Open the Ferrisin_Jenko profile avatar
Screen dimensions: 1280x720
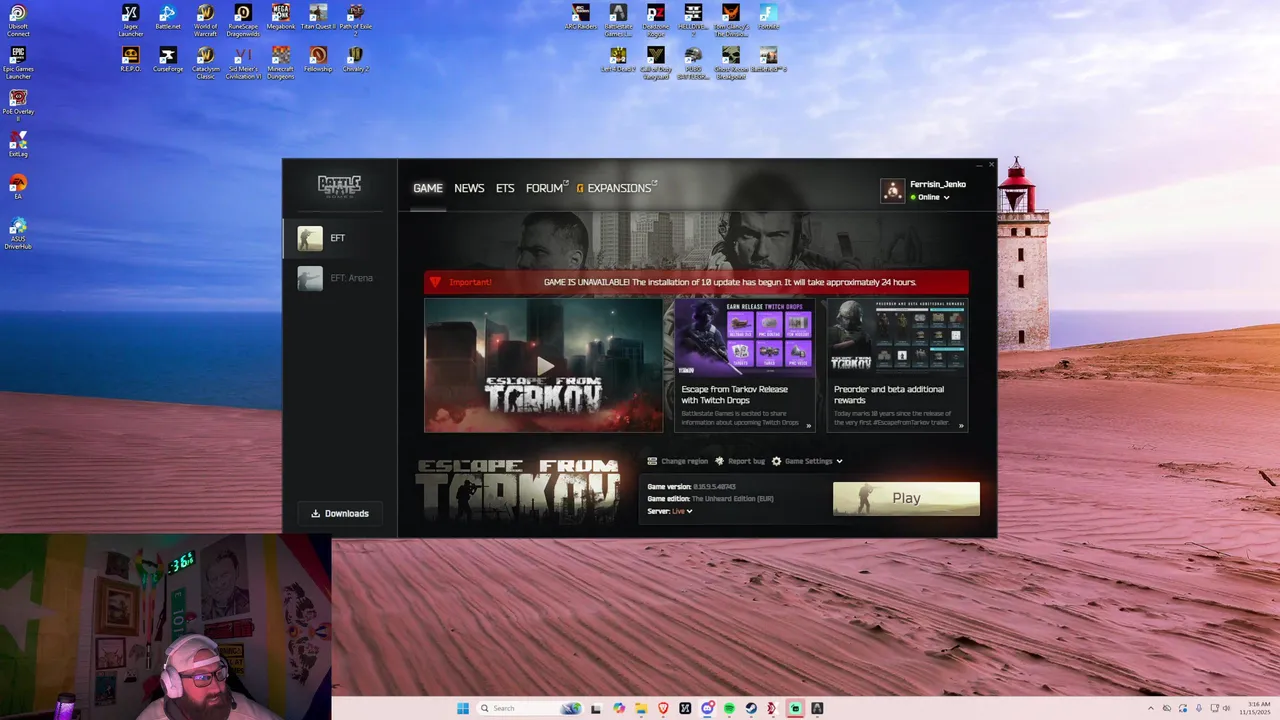point(892,190)
